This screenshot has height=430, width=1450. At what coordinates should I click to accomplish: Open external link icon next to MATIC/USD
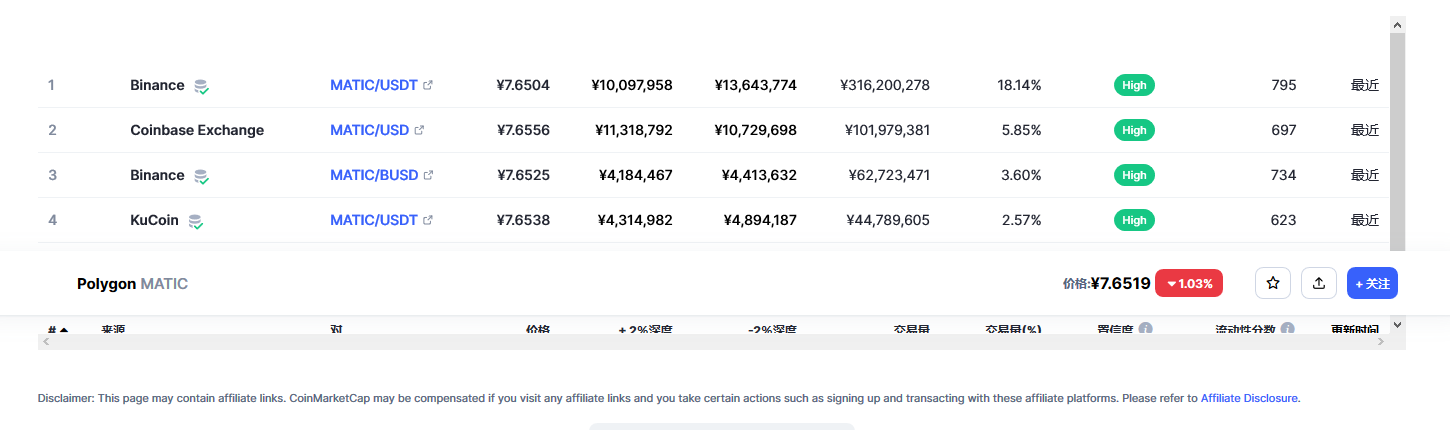pos(419,130)
